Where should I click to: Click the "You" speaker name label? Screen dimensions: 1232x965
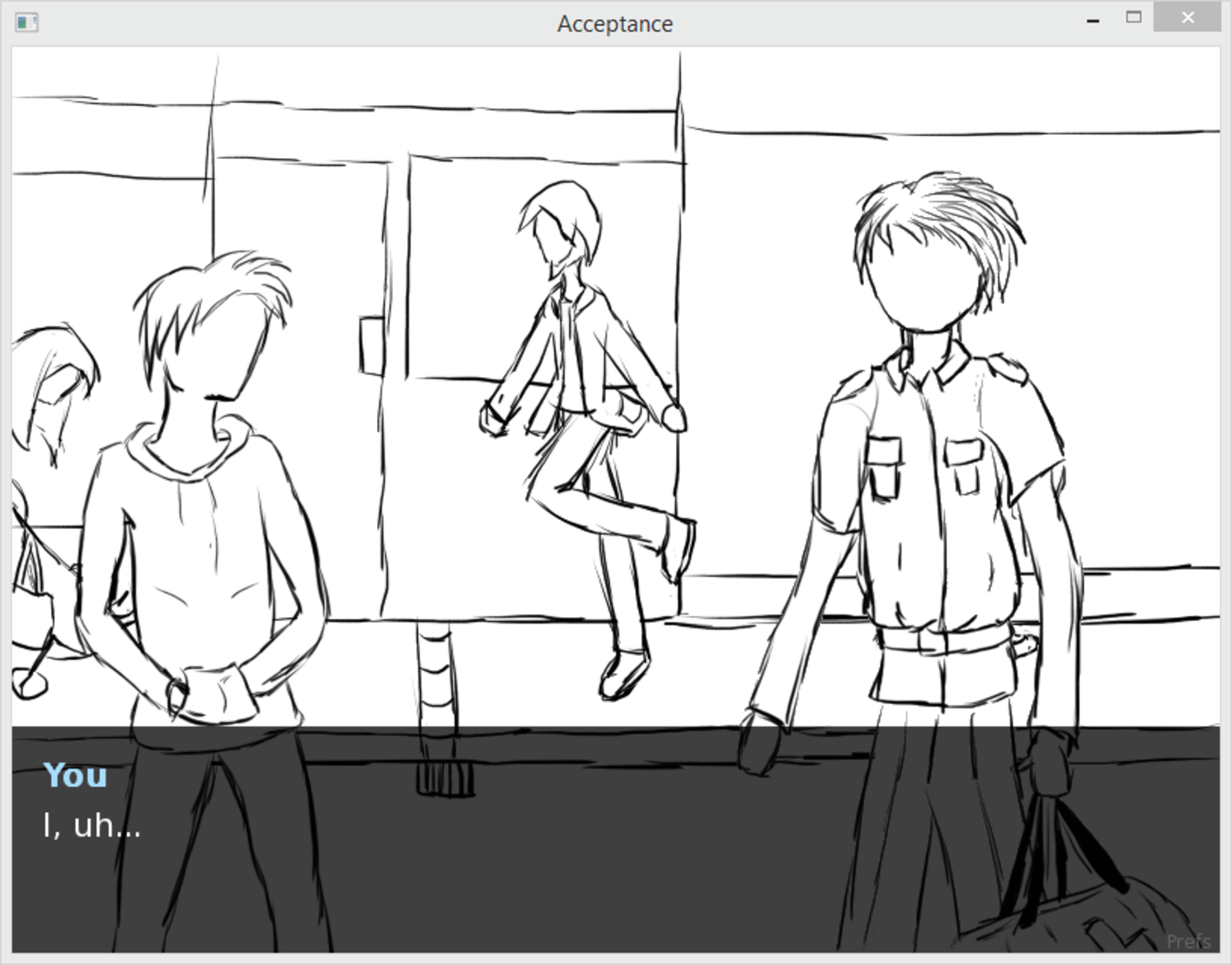[75, 776]
